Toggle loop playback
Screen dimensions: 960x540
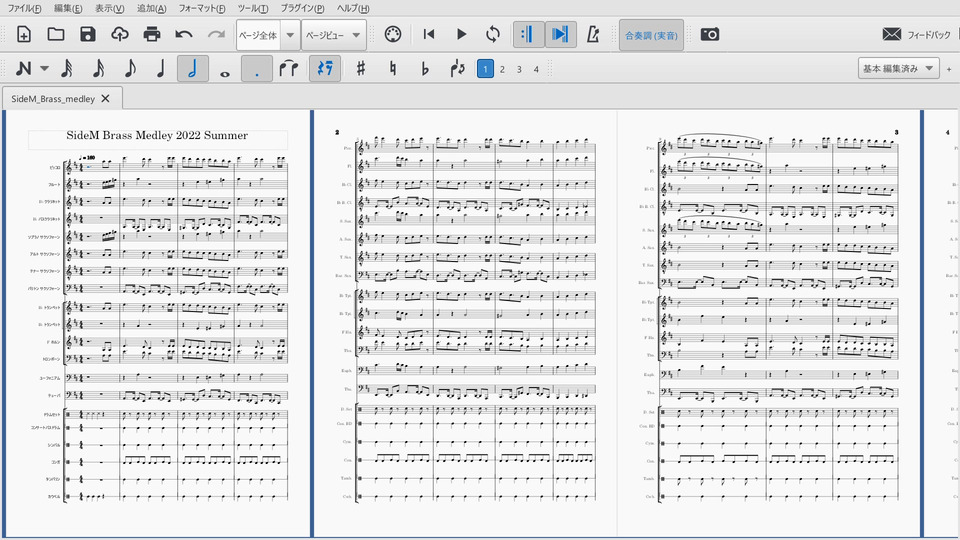coord(493,34)
